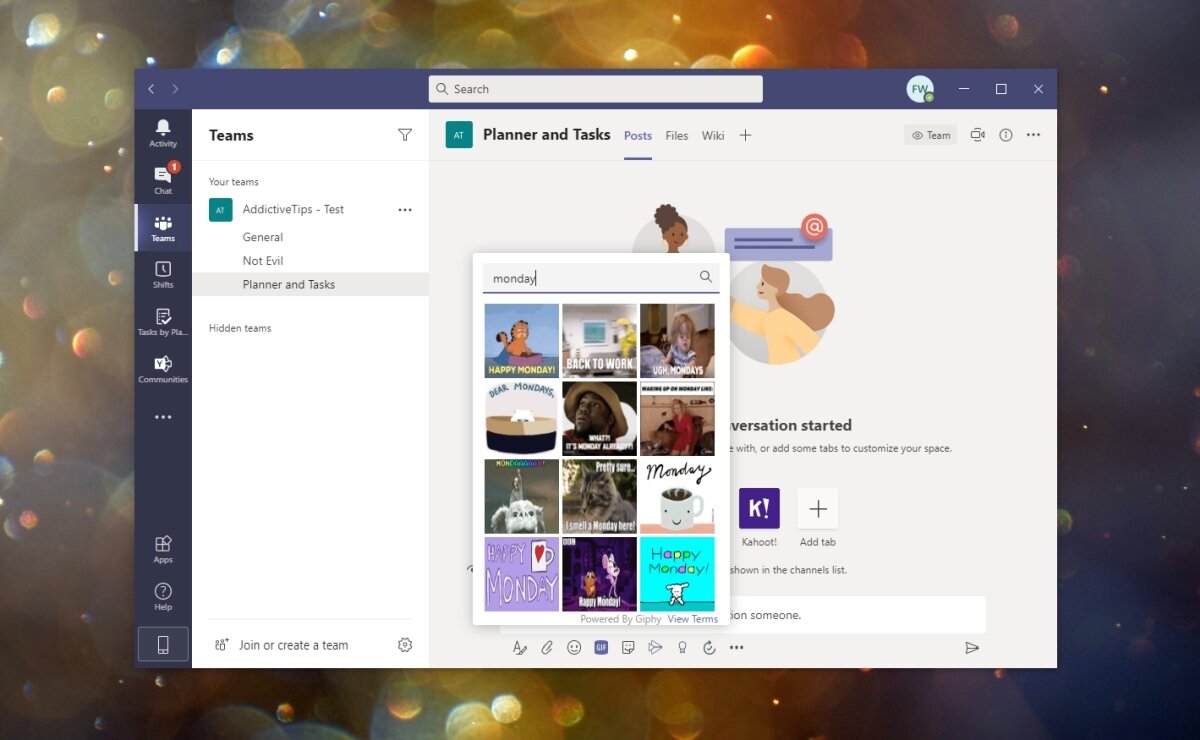The width and height of the screenshot is (1200, 740).
Task: Select the emoji picker in the compose bar
Action: click(574, 647)
